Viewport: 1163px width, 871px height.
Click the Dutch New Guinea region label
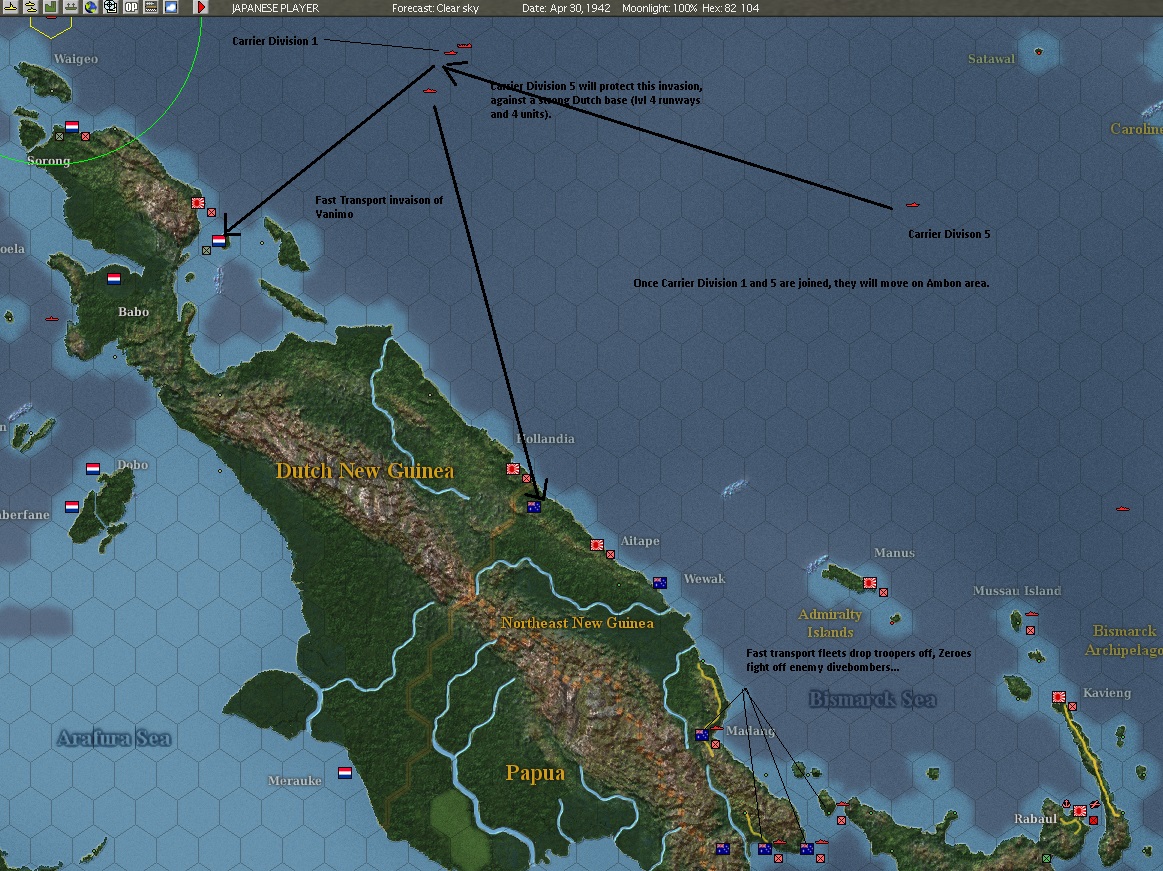click(x=364, y=470)
